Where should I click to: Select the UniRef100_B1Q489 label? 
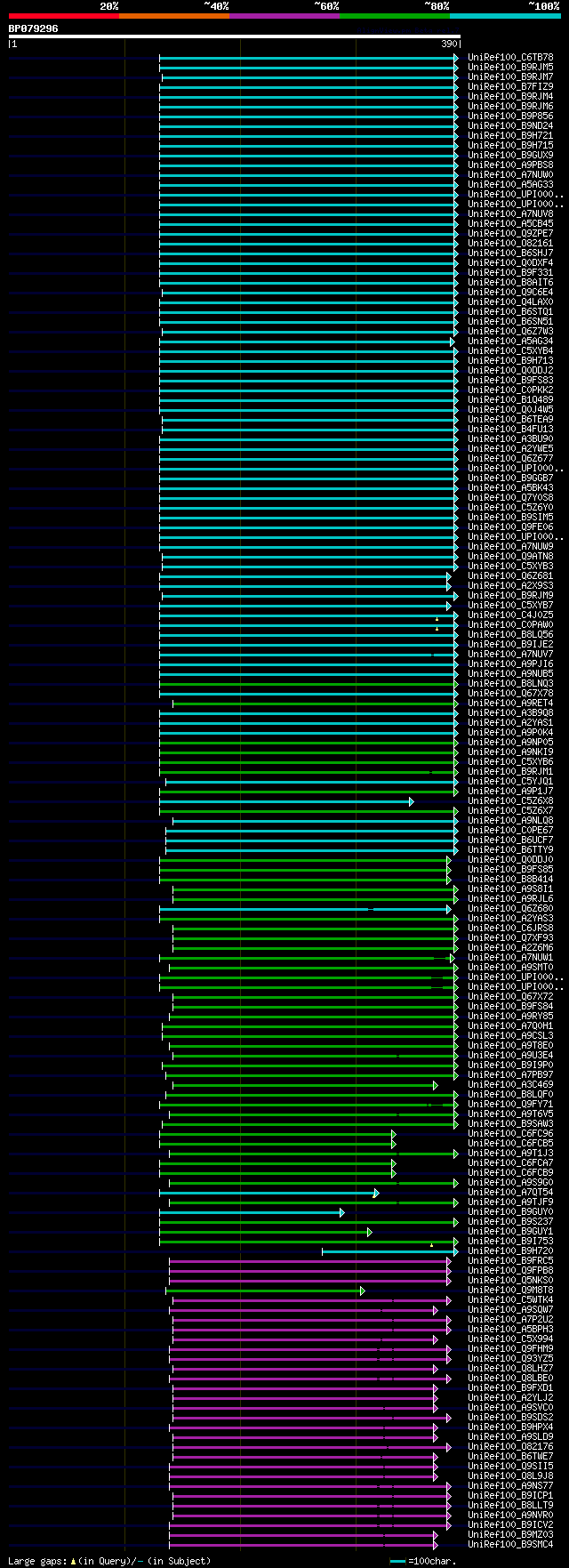point(510,399)
